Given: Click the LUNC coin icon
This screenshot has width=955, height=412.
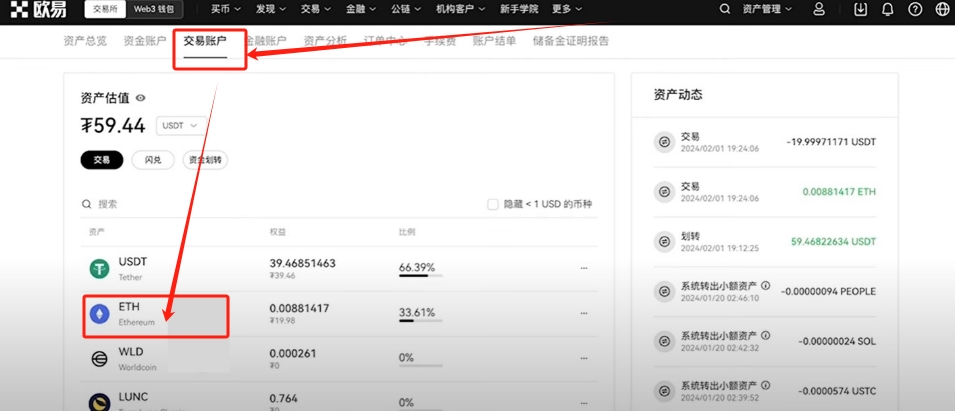Looking at the screenshot, I should coord(99,402).
